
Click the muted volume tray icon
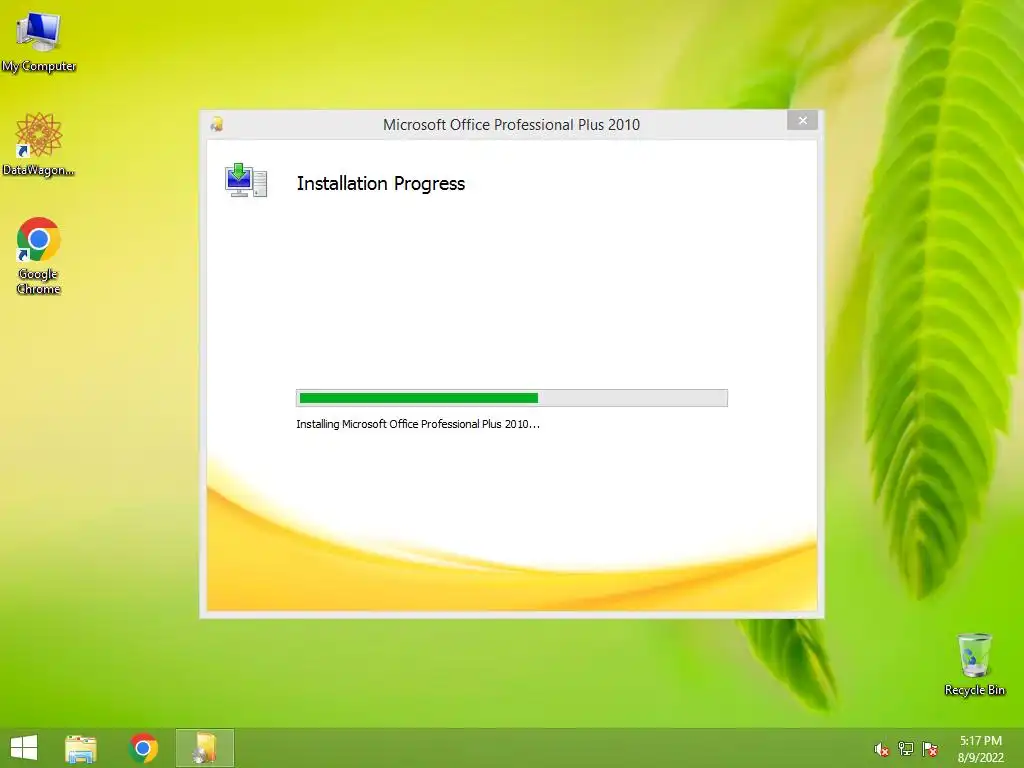(x=881, y=749)
